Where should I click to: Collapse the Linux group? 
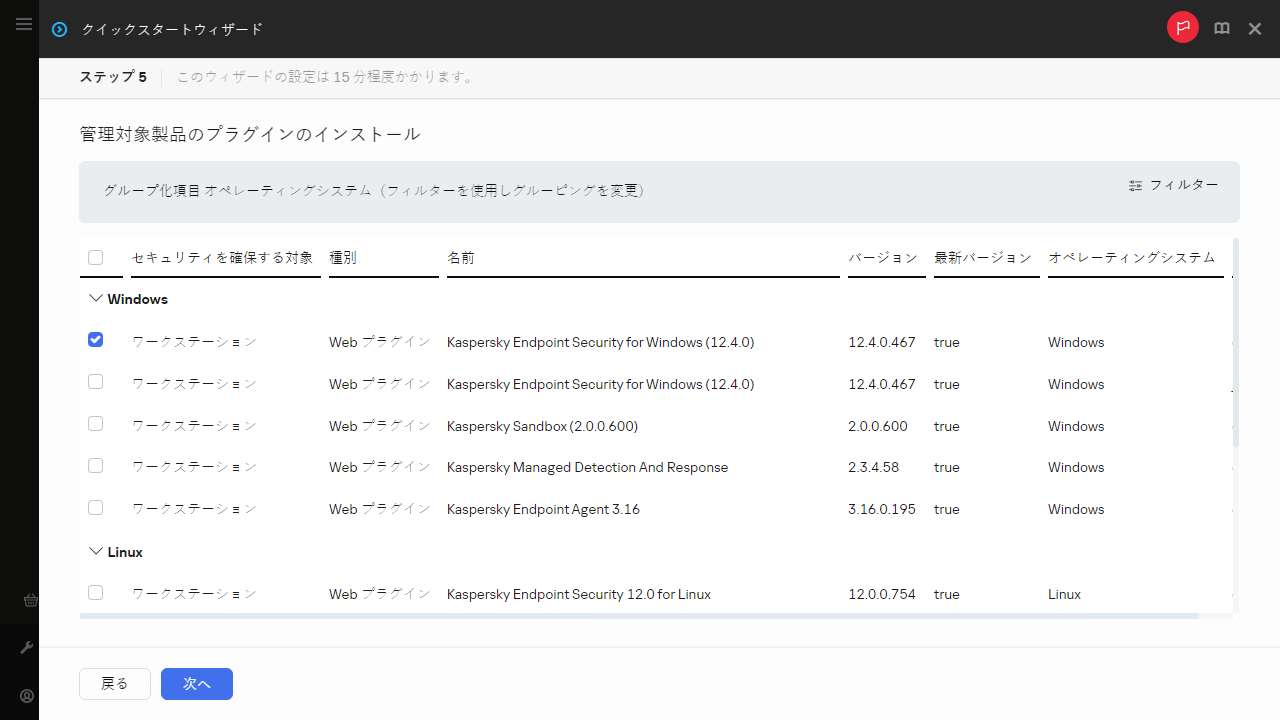(x=96, y=552)
